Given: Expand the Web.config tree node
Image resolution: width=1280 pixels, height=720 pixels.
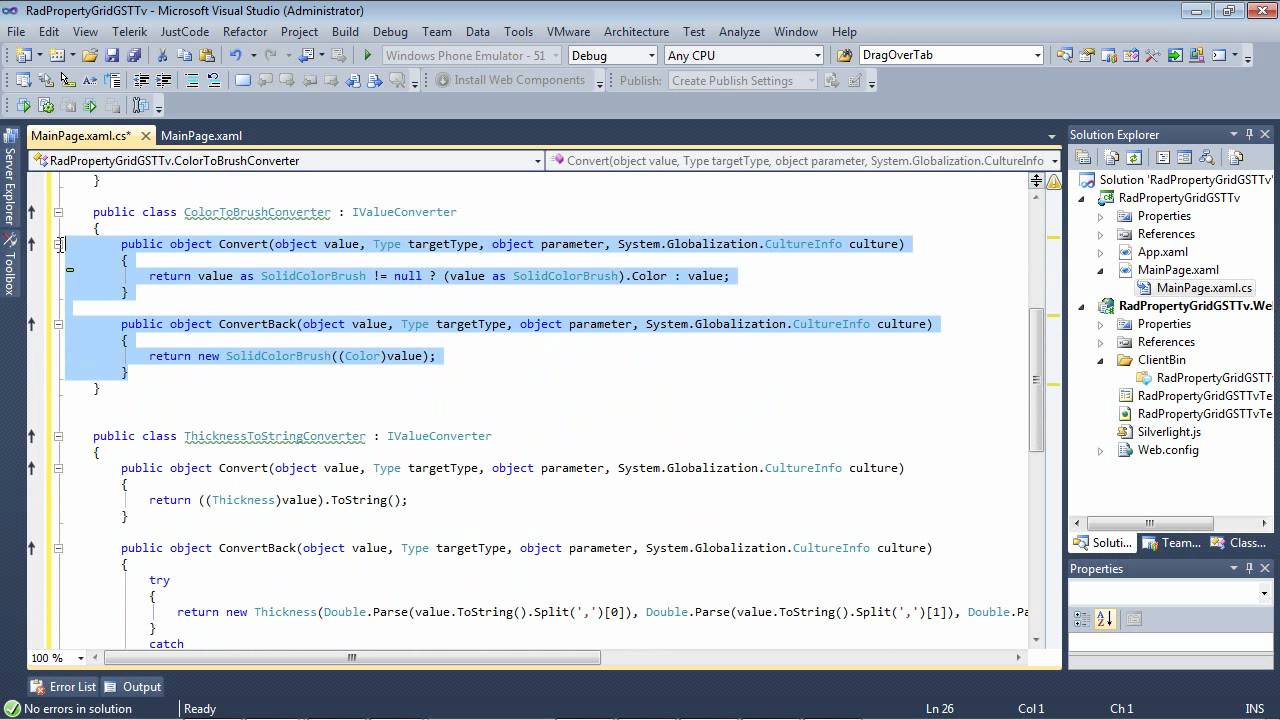Looking at the screenshot, I should 1101,450.
